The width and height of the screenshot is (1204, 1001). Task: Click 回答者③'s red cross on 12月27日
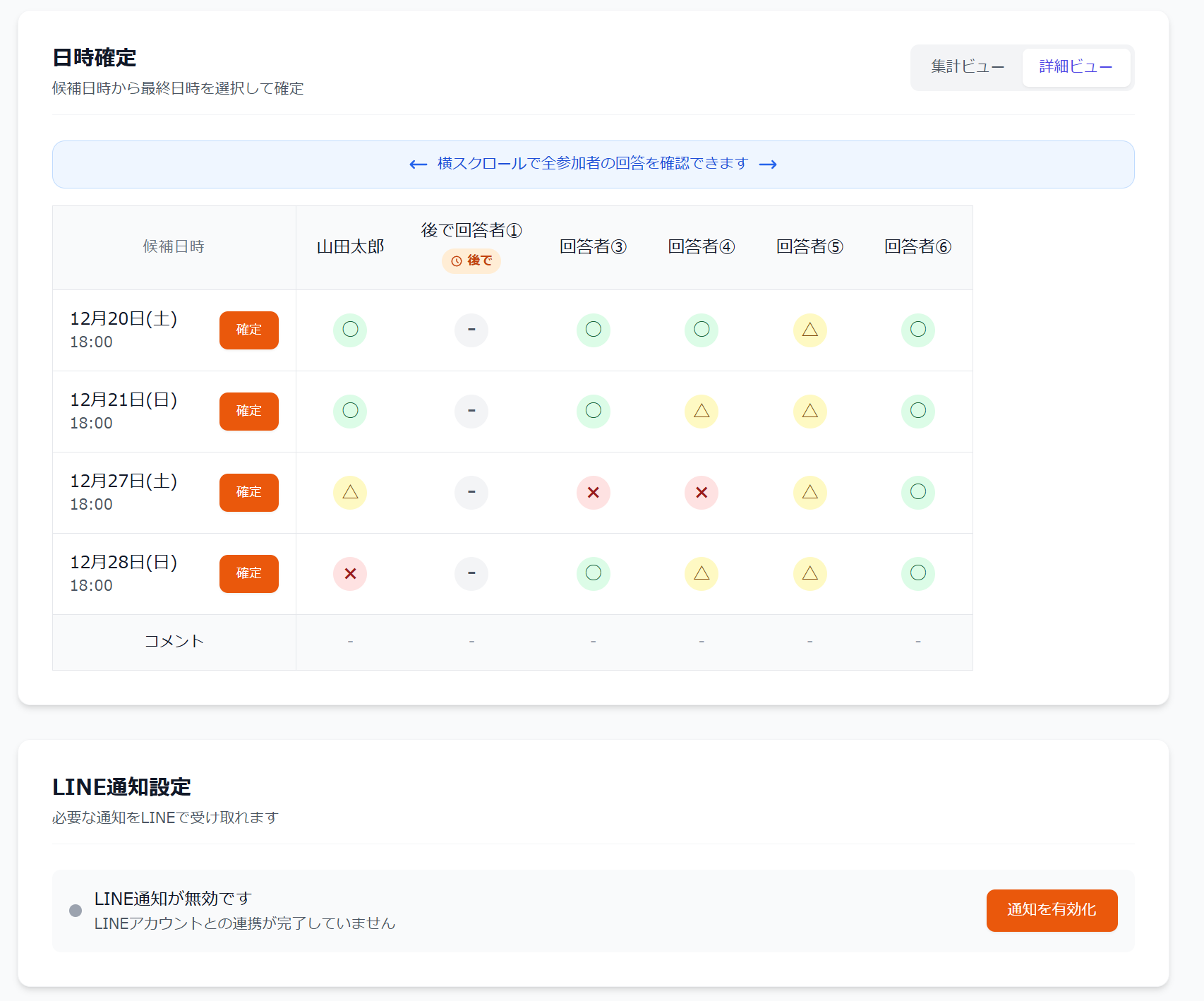pyautogui.click(x=593, y=492)
